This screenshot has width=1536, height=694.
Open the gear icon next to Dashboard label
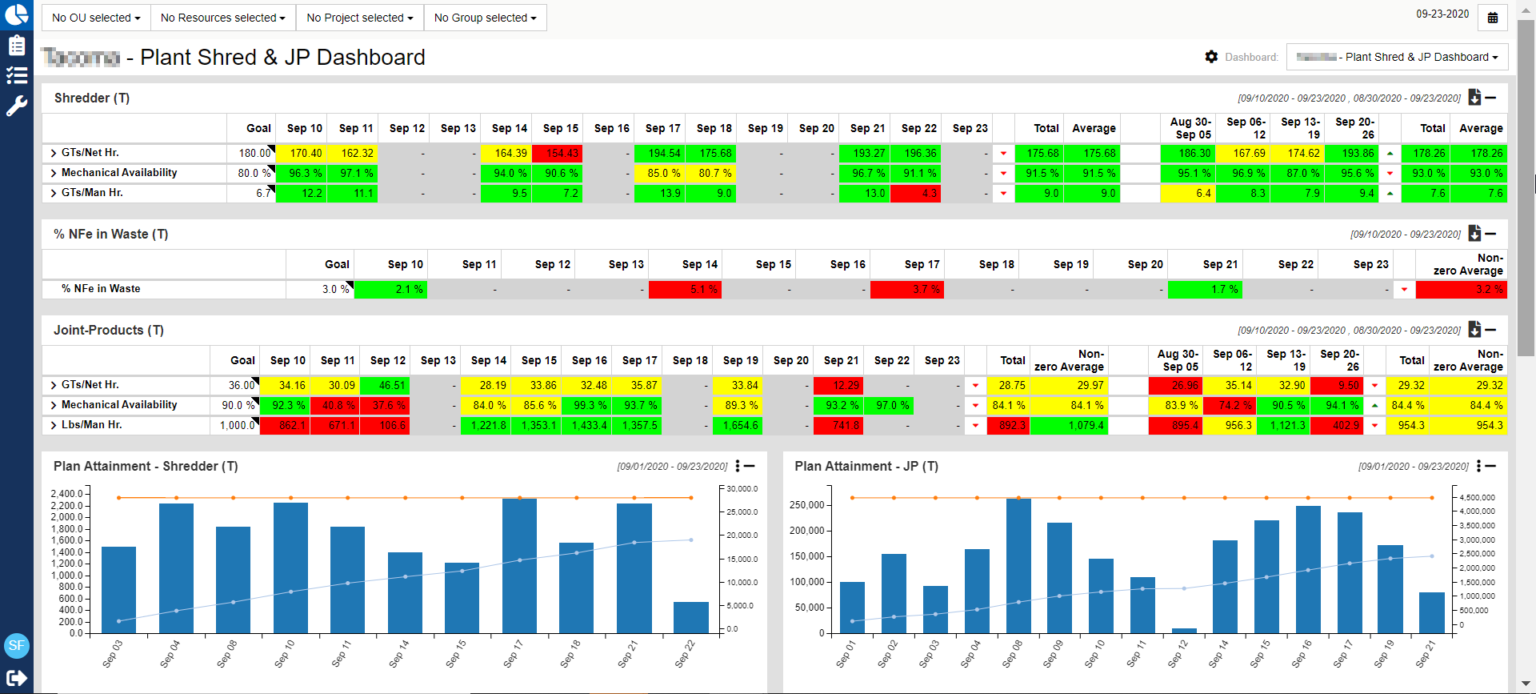[x=1211, y=57]
